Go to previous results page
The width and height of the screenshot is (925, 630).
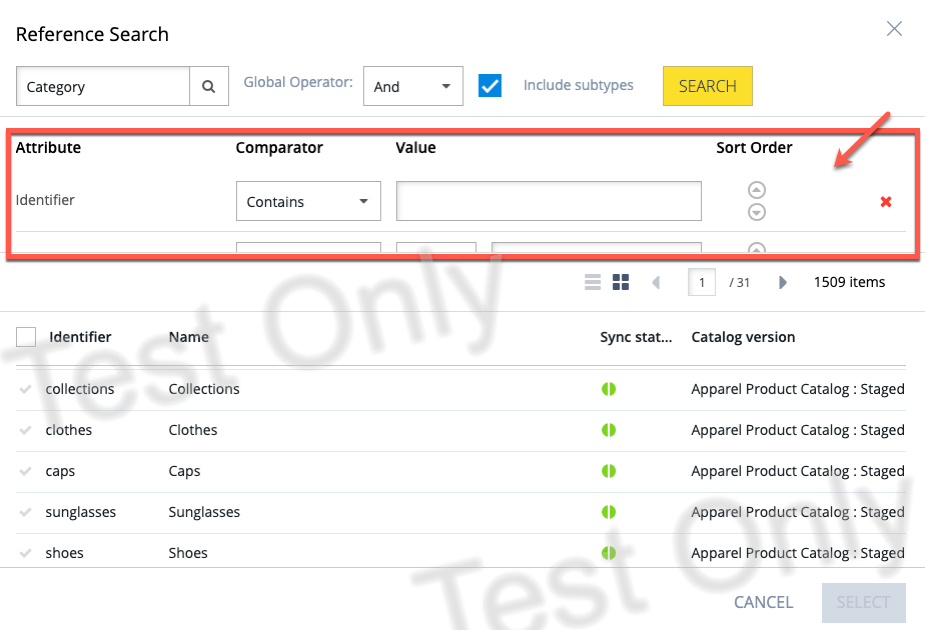(x=656, y=282)
